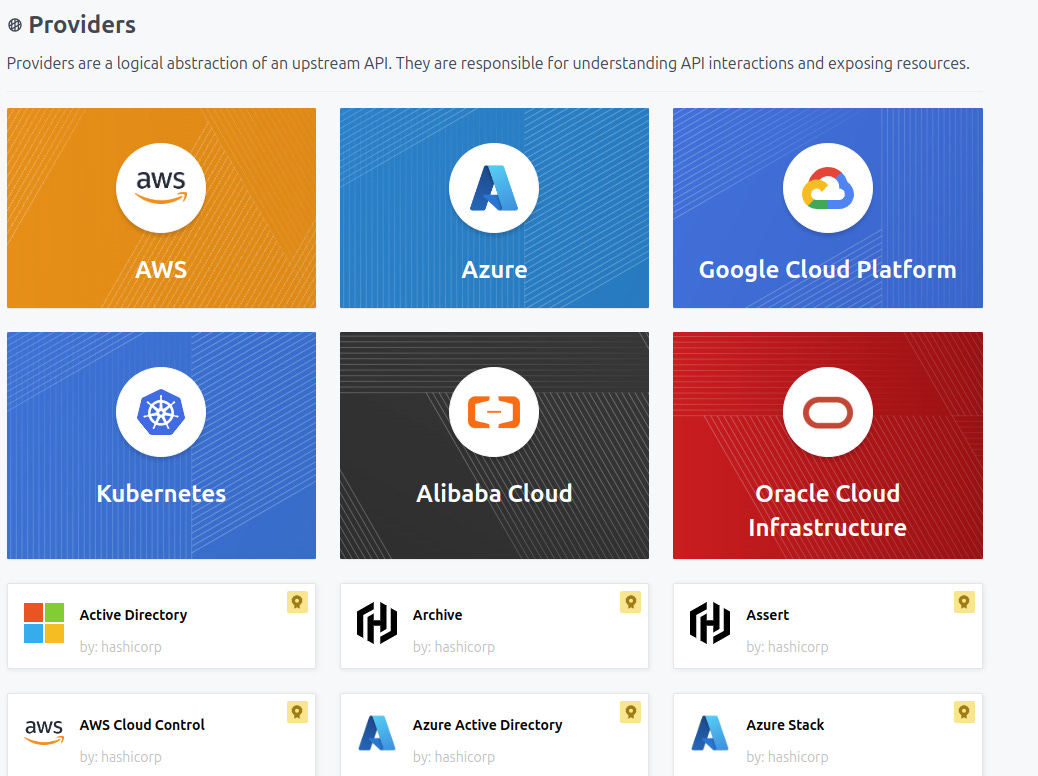
Task: Click the Oracle red oval logo
Action: (x=827, y=412)
